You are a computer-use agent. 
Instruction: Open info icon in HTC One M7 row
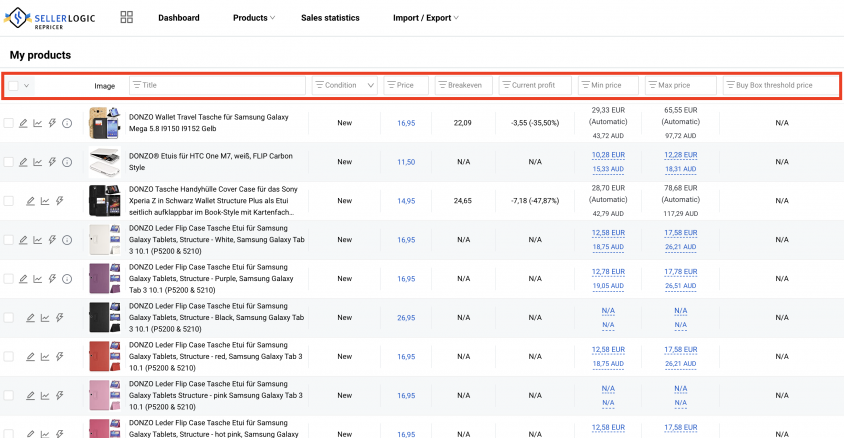[x=67, y=162]
